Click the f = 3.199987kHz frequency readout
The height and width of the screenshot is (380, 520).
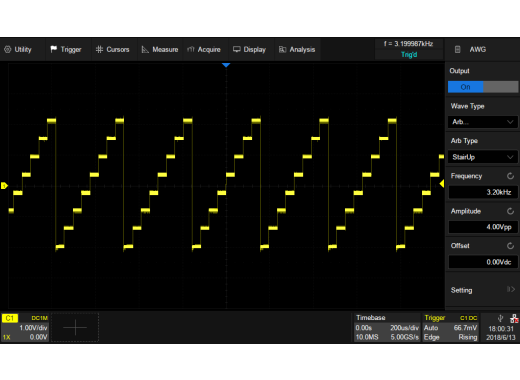[408, 44]
